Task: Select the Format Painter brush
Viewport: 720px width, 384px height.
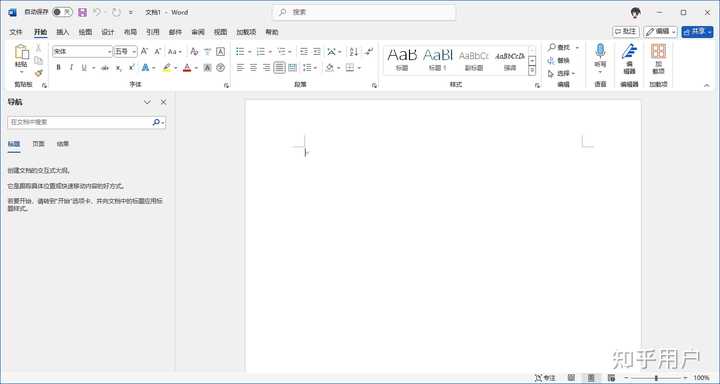Action: click(39, 73)
